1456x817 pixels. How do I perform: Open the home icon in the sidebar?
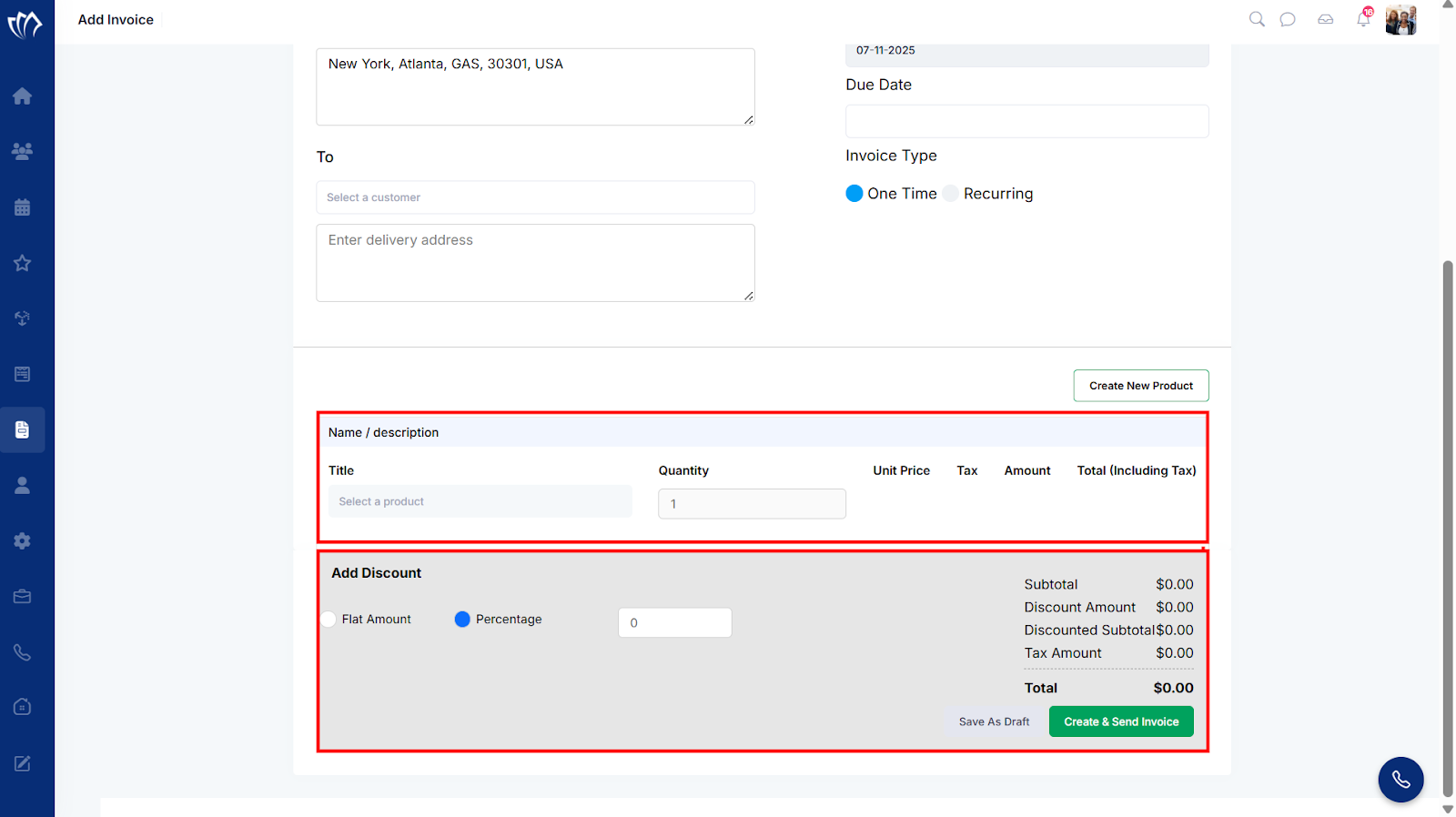click(23, 96)
